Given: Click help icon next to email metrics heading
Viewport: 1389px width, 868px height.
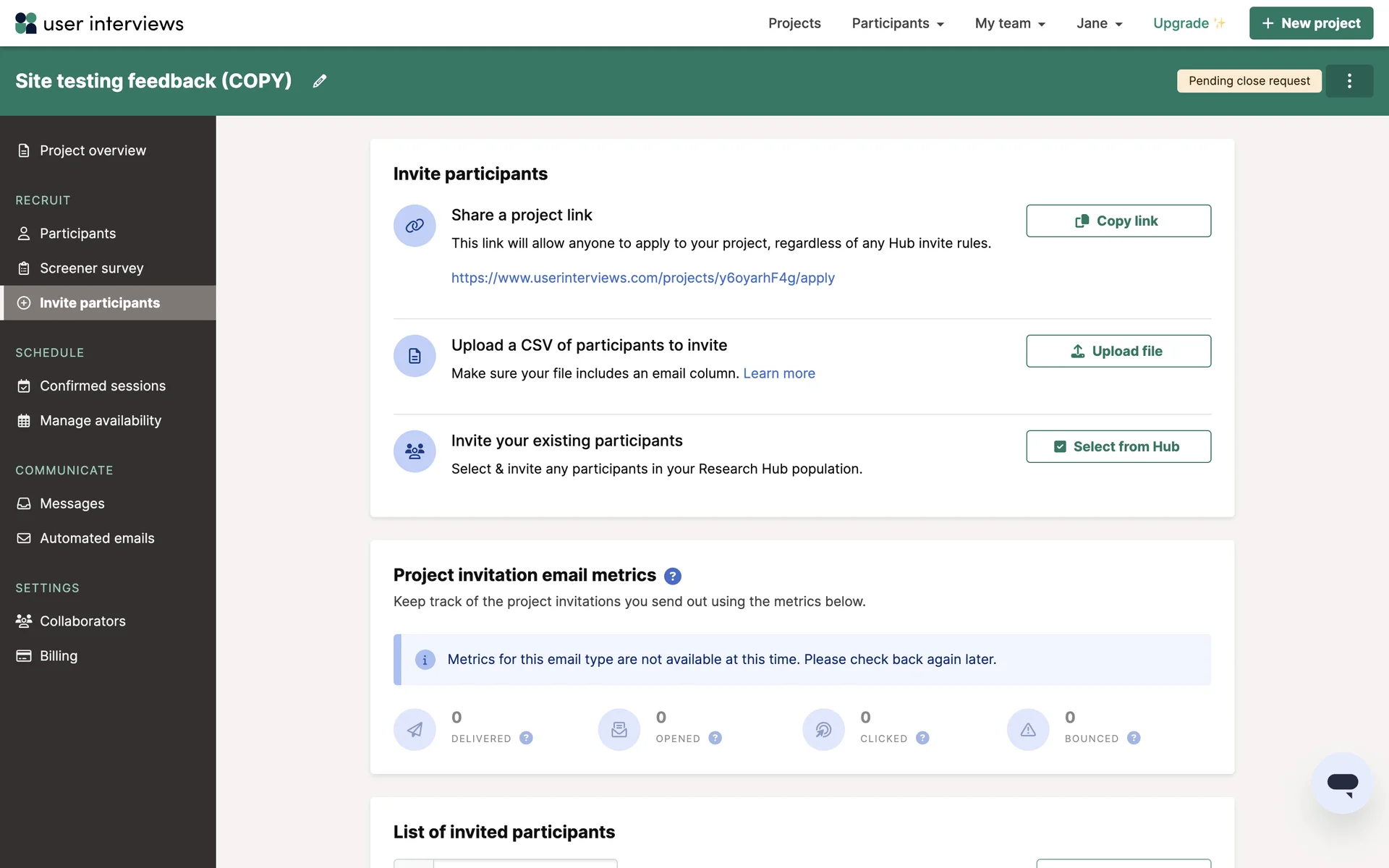Looking at the screenshot, I should pos(672,576).
